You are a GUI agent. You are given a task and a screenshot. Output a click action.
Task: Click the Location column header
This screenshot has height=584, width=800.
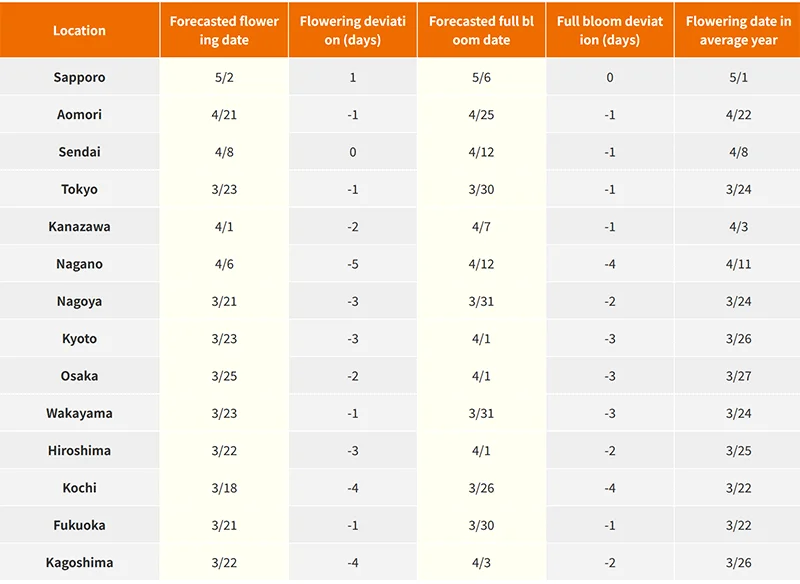pyautogui.click(x=79, y=31)
